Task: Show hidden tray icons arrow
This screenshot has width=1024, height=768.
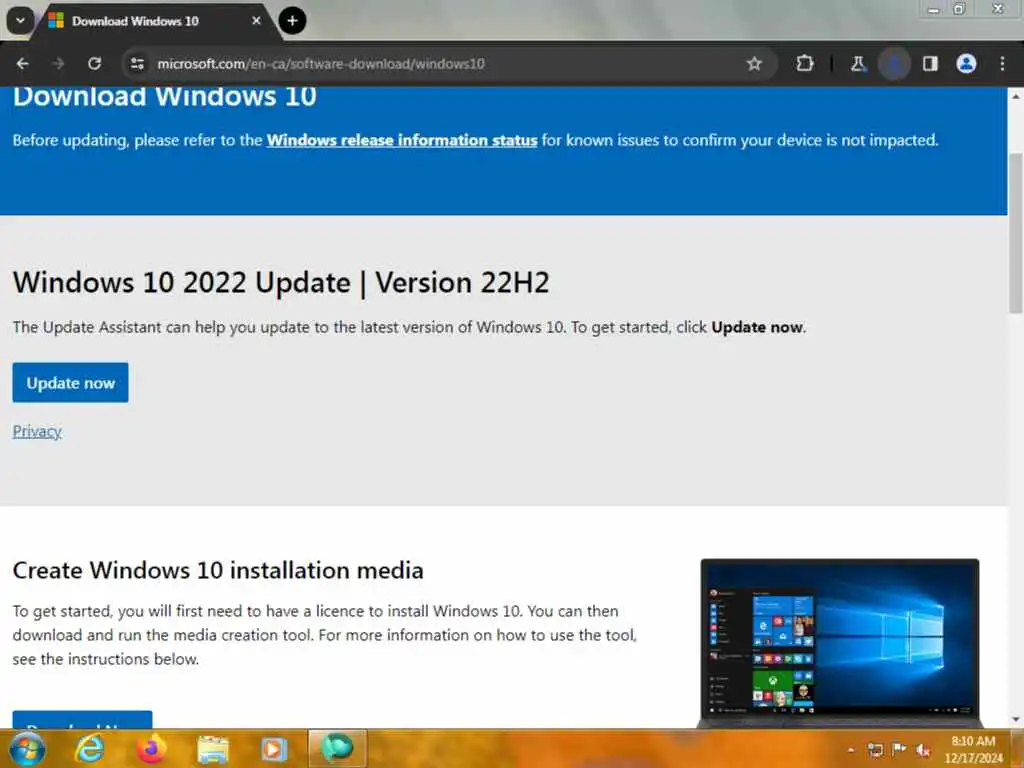Action: point(851,750)
